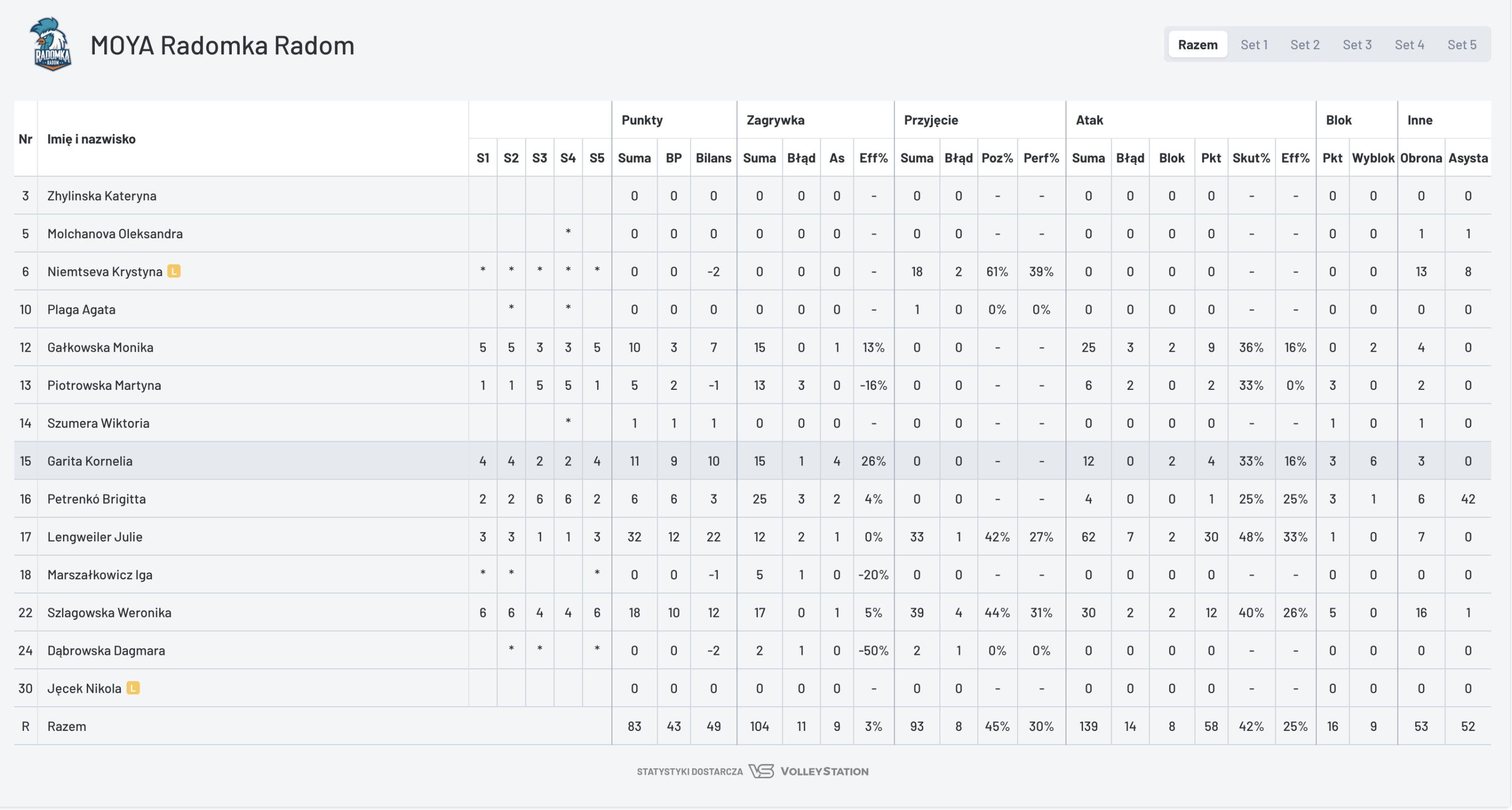1512x810 pixels.
Task: Click the Imię i nazwisko column header
Action: pos(92,139)
